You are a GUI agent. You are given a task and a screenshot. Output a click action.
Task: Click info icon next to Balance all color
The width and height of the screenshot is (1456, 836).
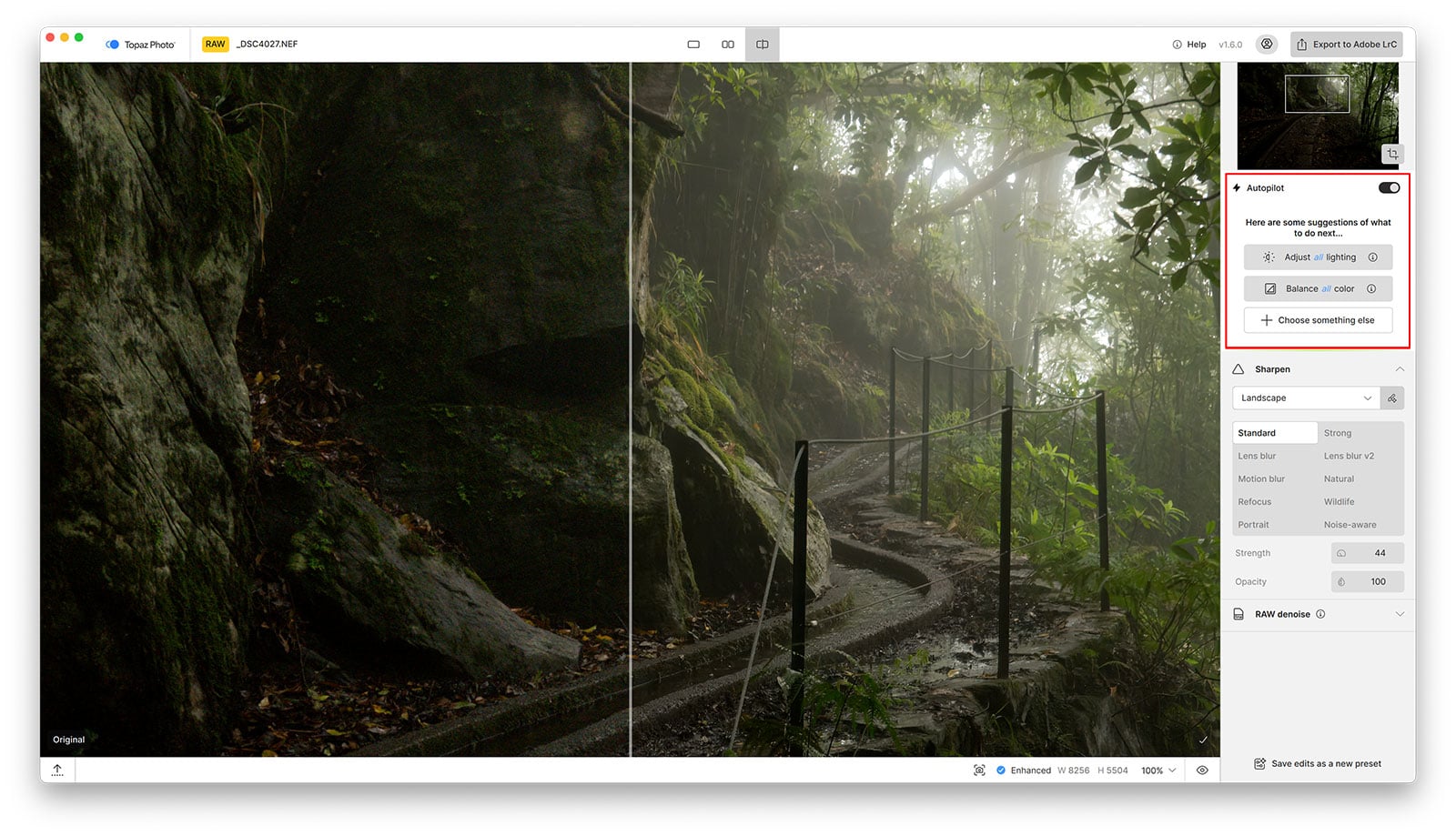(x=1370, y=288)
